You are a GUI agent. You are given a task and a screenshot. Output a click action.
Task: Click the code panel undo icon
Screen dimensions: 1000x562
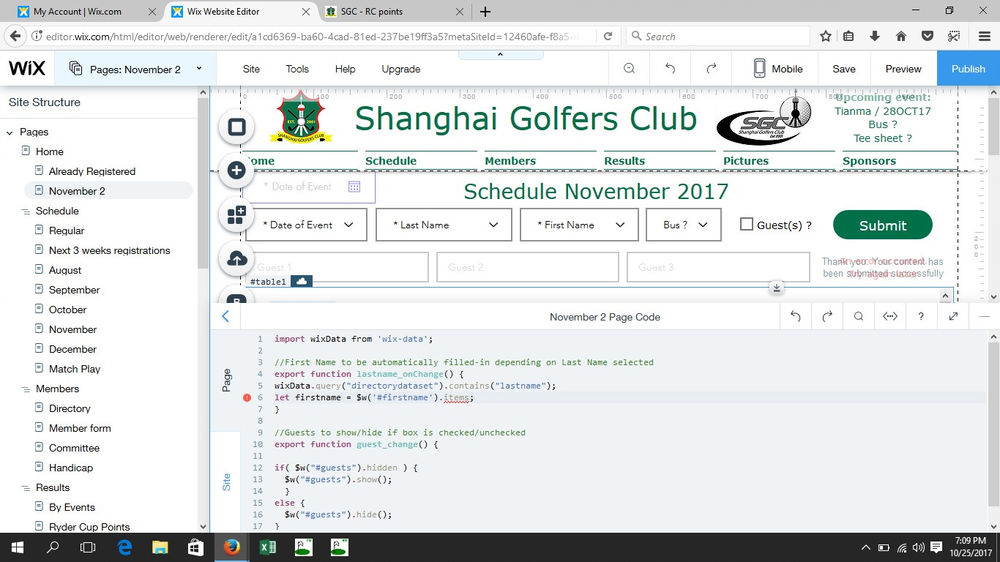pyautogui.click(x=795, y=316)
